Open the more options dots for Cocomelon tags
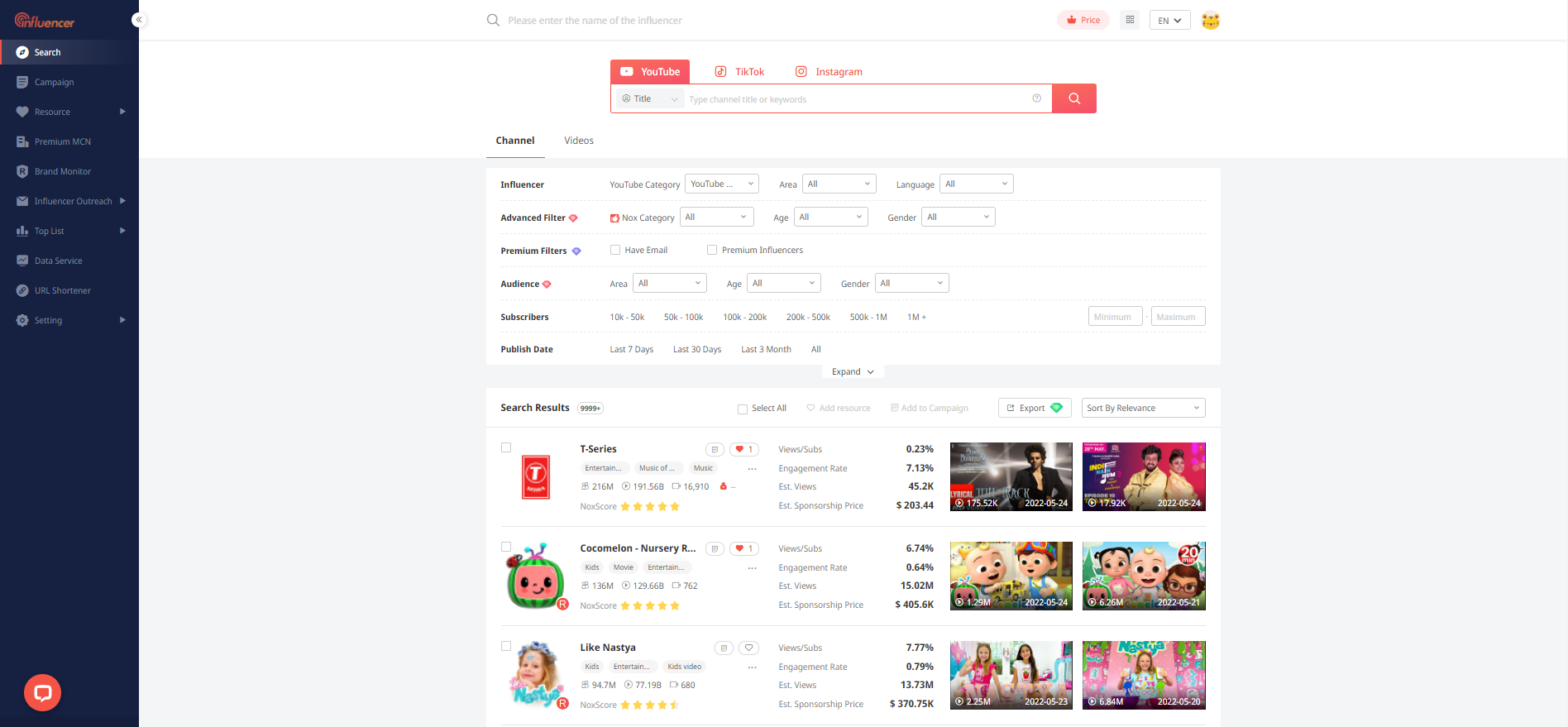This screenshot has height=727, width=1568. click(x=753, y=568)
